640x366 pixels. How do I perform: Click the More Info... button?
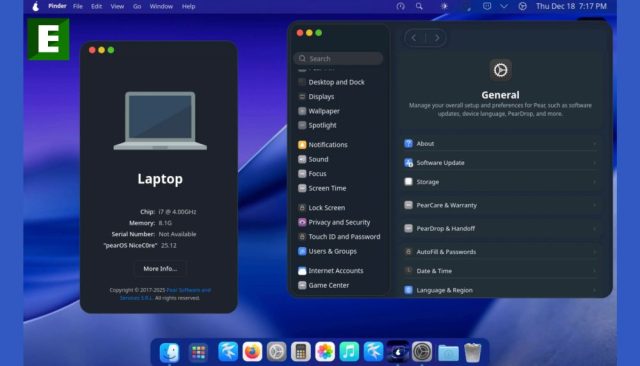click(160, 268)
